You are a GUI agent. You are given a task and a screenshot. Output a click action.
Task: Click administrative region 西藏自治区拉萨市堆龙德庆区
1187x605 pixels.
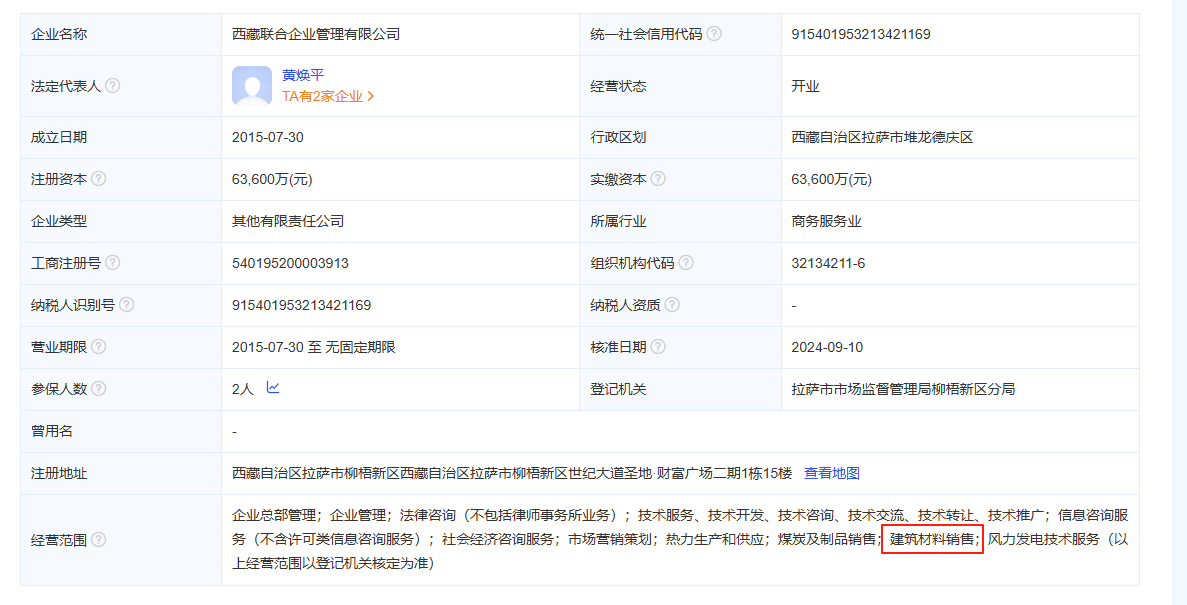pyautogui.click(x=882, y=137)
